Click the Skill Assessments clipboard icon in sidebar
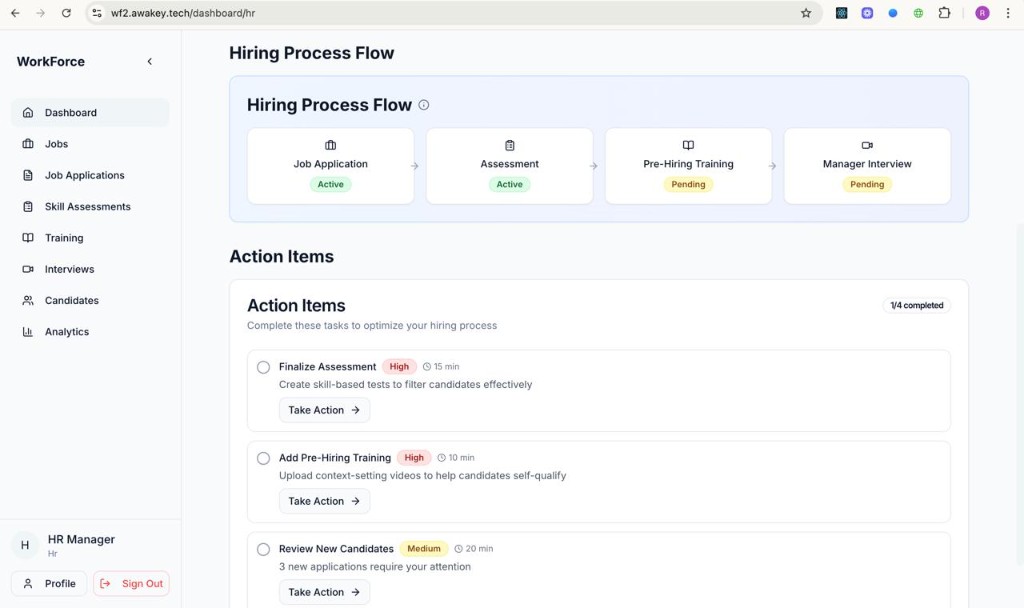1024x608 pixels. tap(28, 206)
